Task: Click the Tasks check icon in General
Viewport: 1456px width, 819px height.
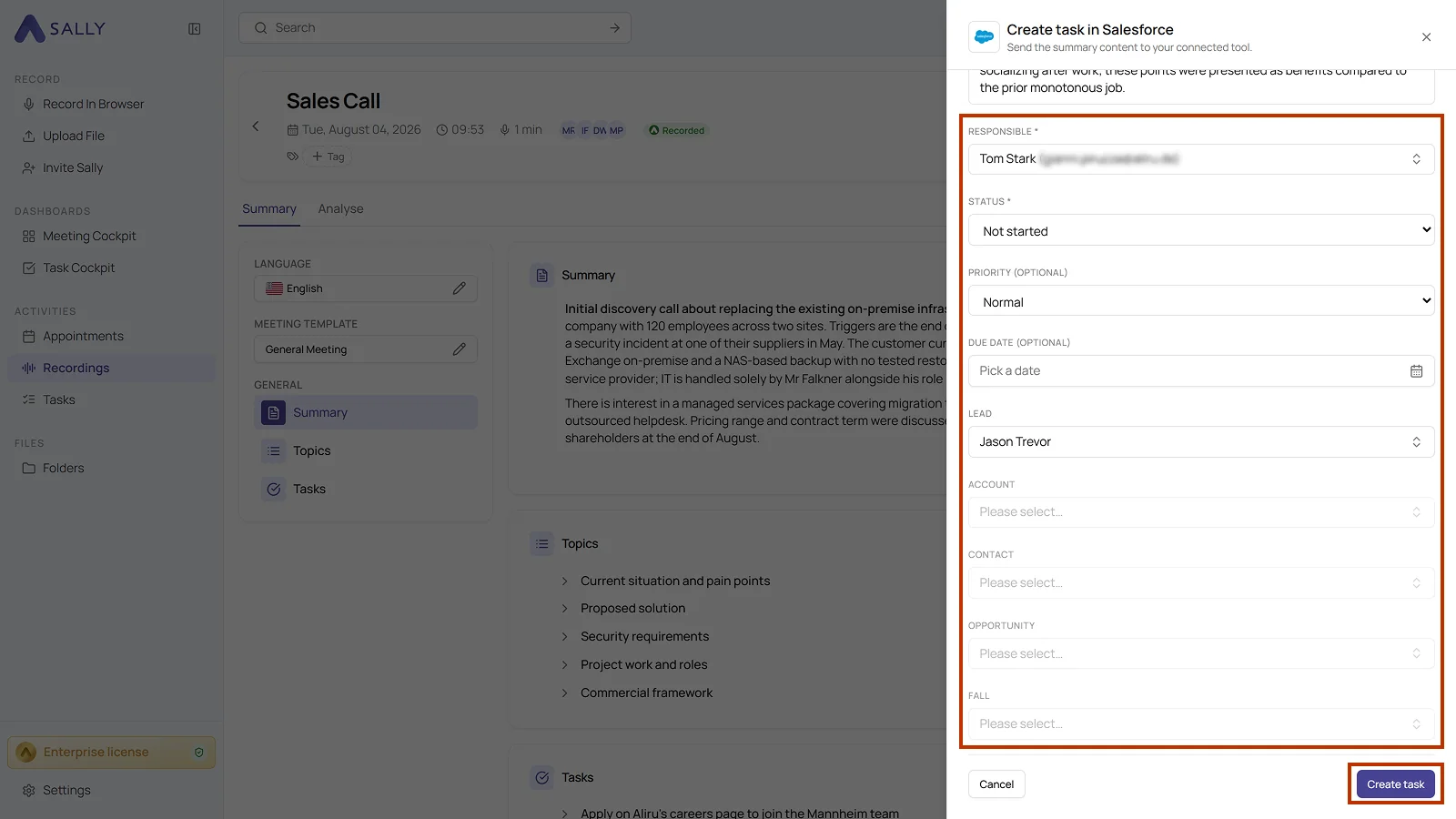Action: click(274, 490)
